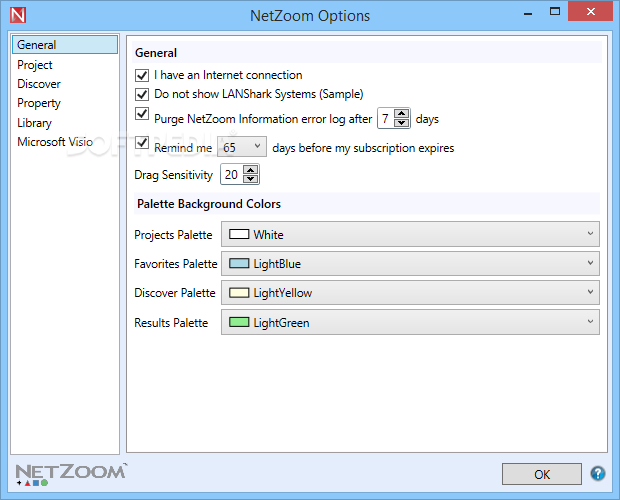
Task: Close the NetZoom Options window
Action: click(x=591, y=11)
